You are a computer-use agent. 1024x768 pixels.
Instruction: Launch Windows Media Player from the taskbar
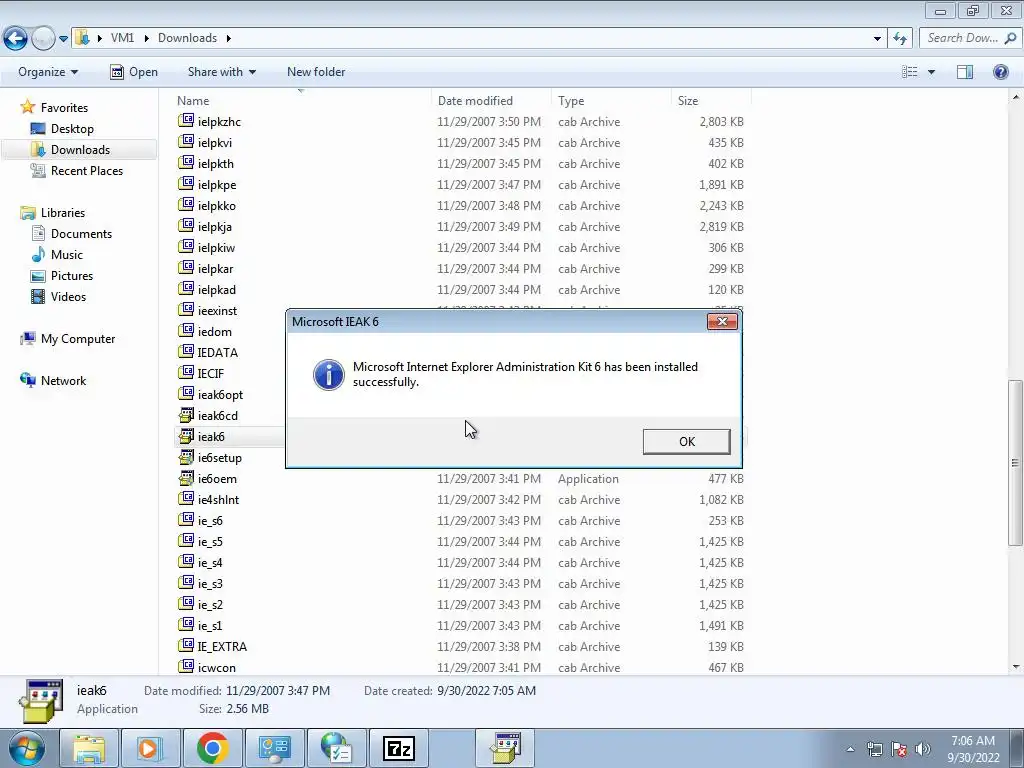[150, 748]
